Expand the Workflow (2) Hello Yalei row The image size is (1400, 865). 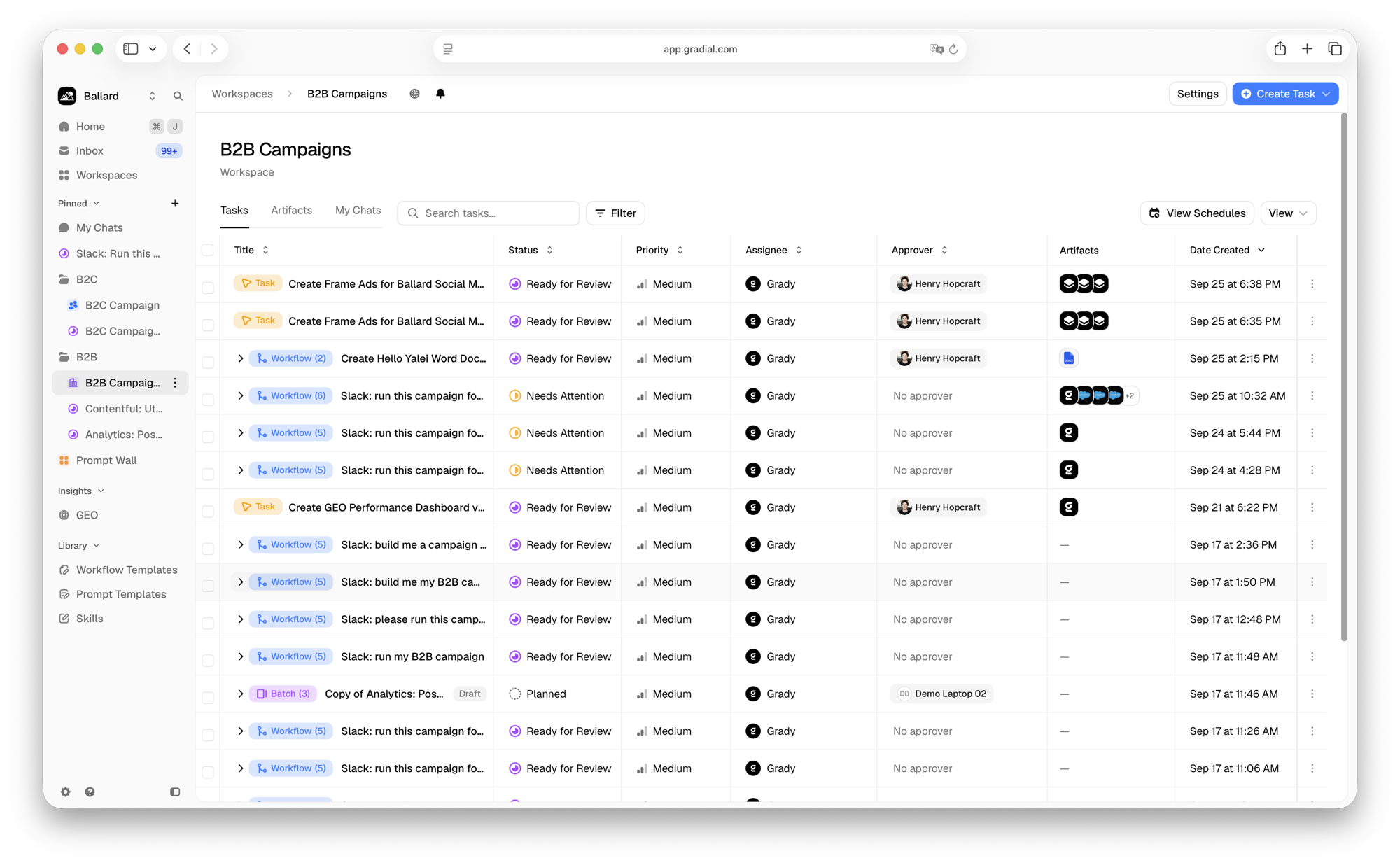pyautogui.click(x=240, y=358)
